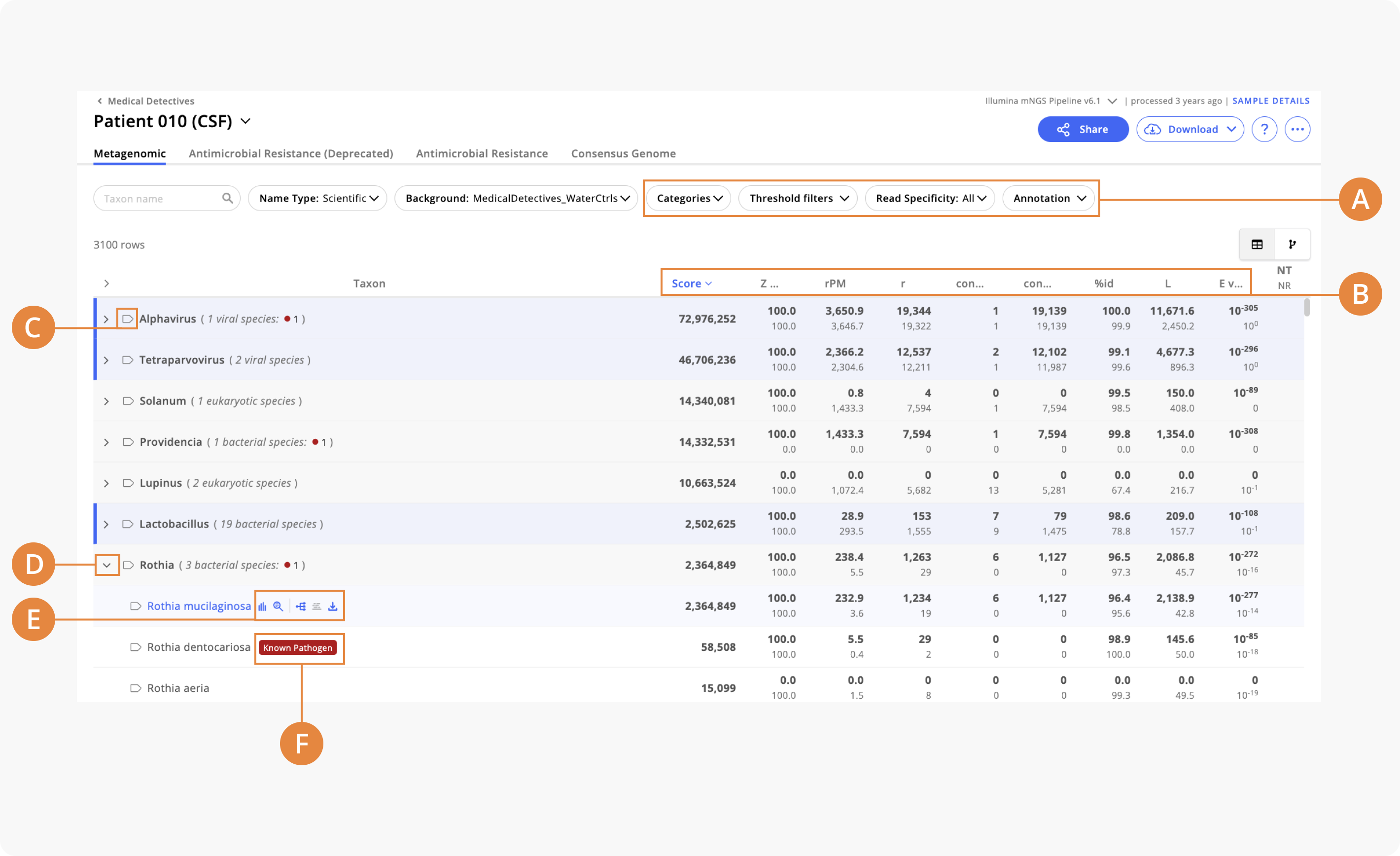Expand the Lactobacillus genus row
This screenshot has height=856, width=1400.
106,524
